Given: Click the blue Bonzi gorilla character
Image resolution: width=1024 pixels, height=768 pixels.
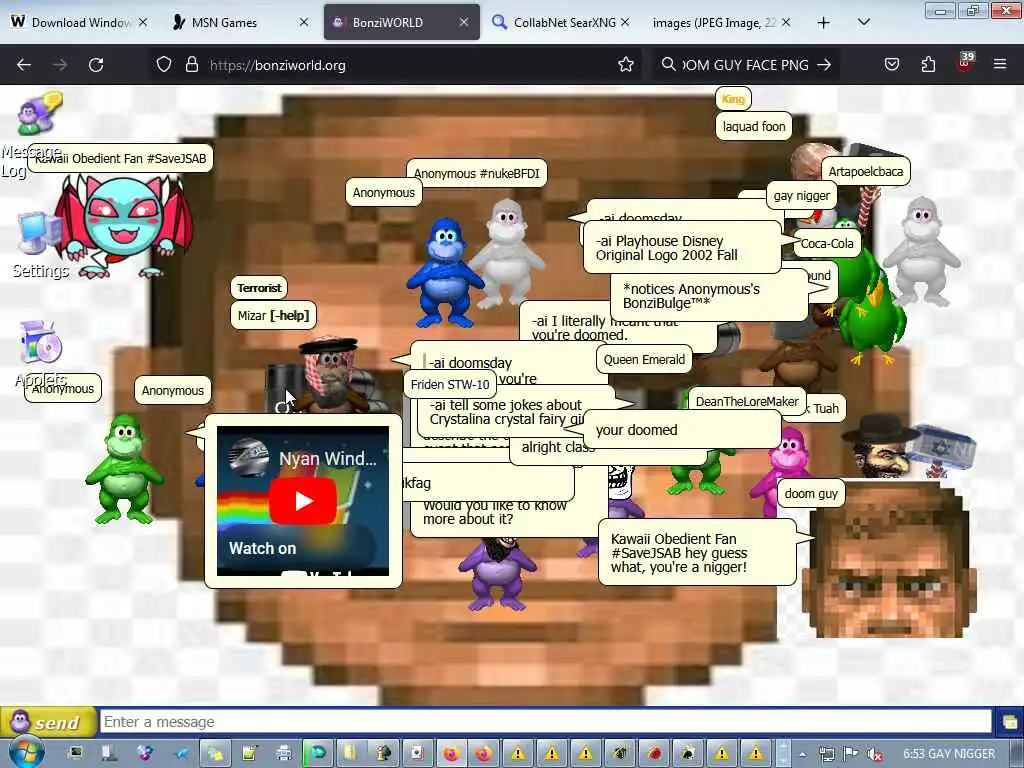Looking at the screenshot, I should [444, 273].
